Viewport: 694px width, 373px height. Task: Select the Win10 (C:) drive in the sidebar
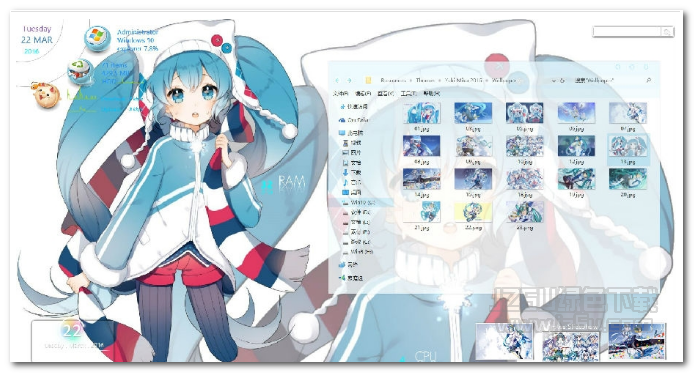pos(359,202)
